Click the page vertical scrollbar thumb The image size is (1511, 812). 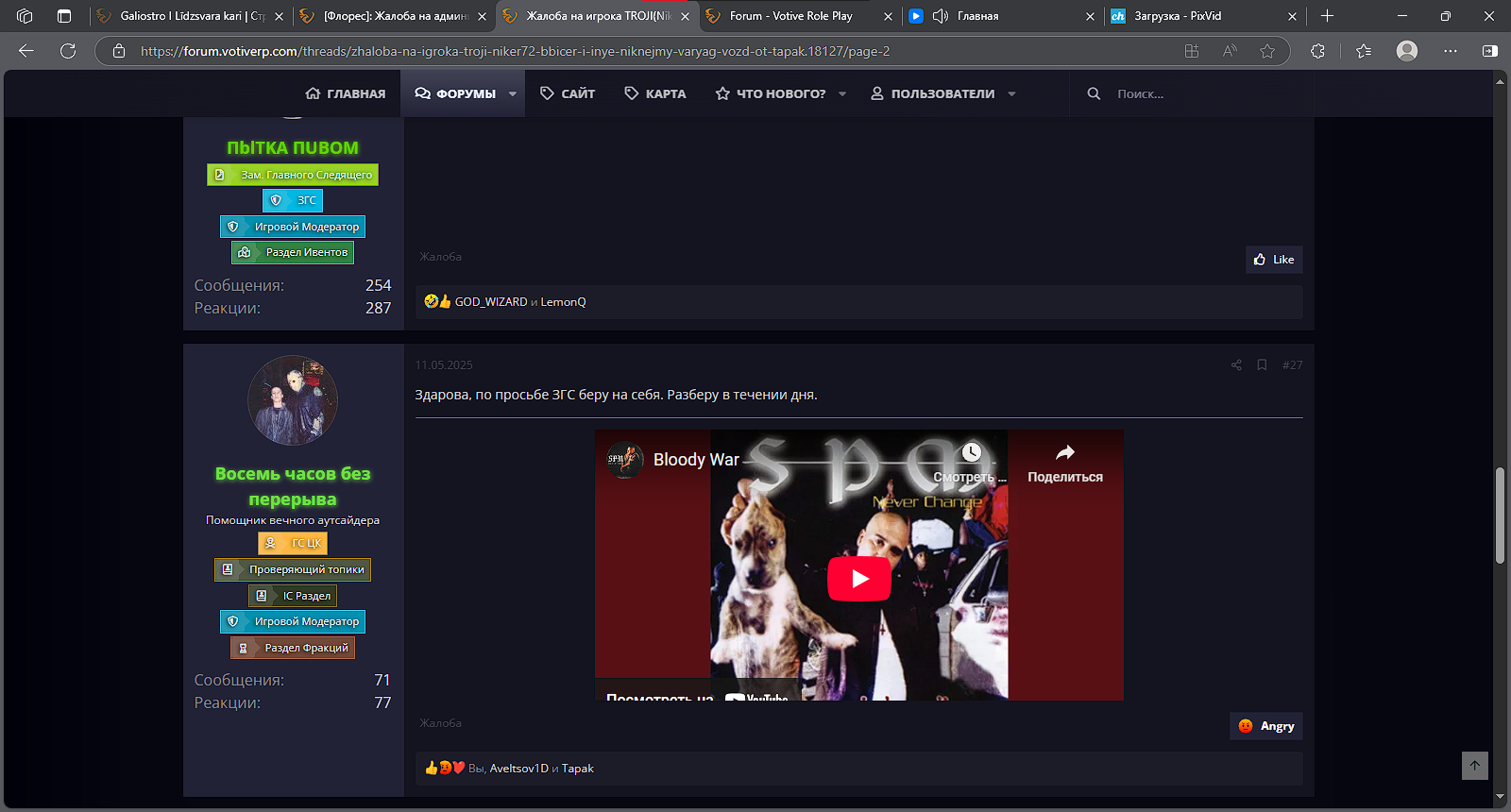(x=1500, y=516)
